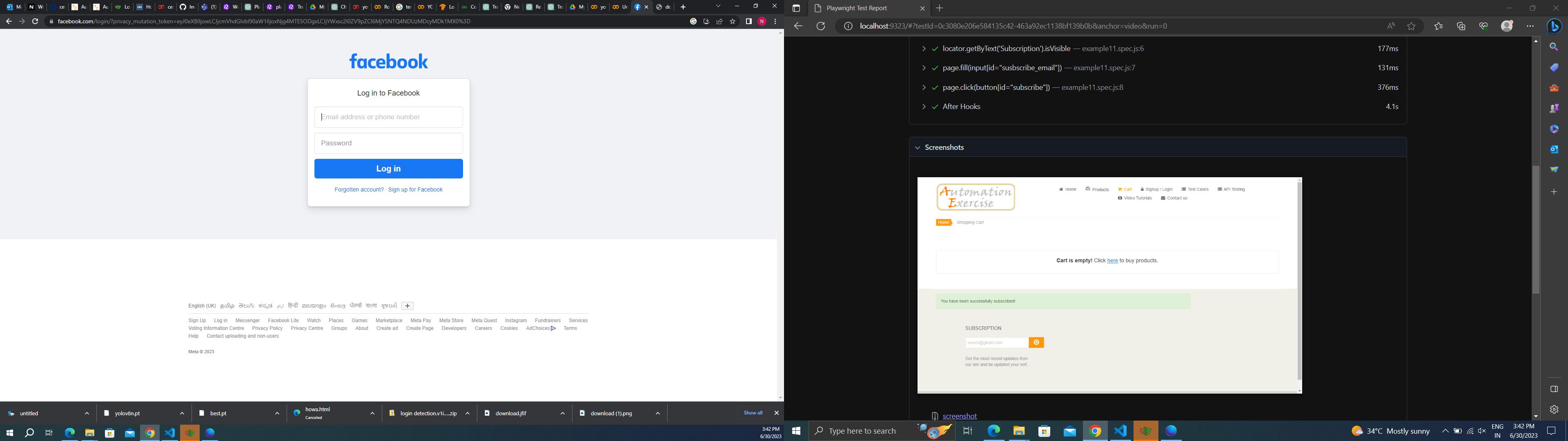1568x441 pixels.
Task: Add a sidebar app with plus icon
Action: (x=1554, y=192)
